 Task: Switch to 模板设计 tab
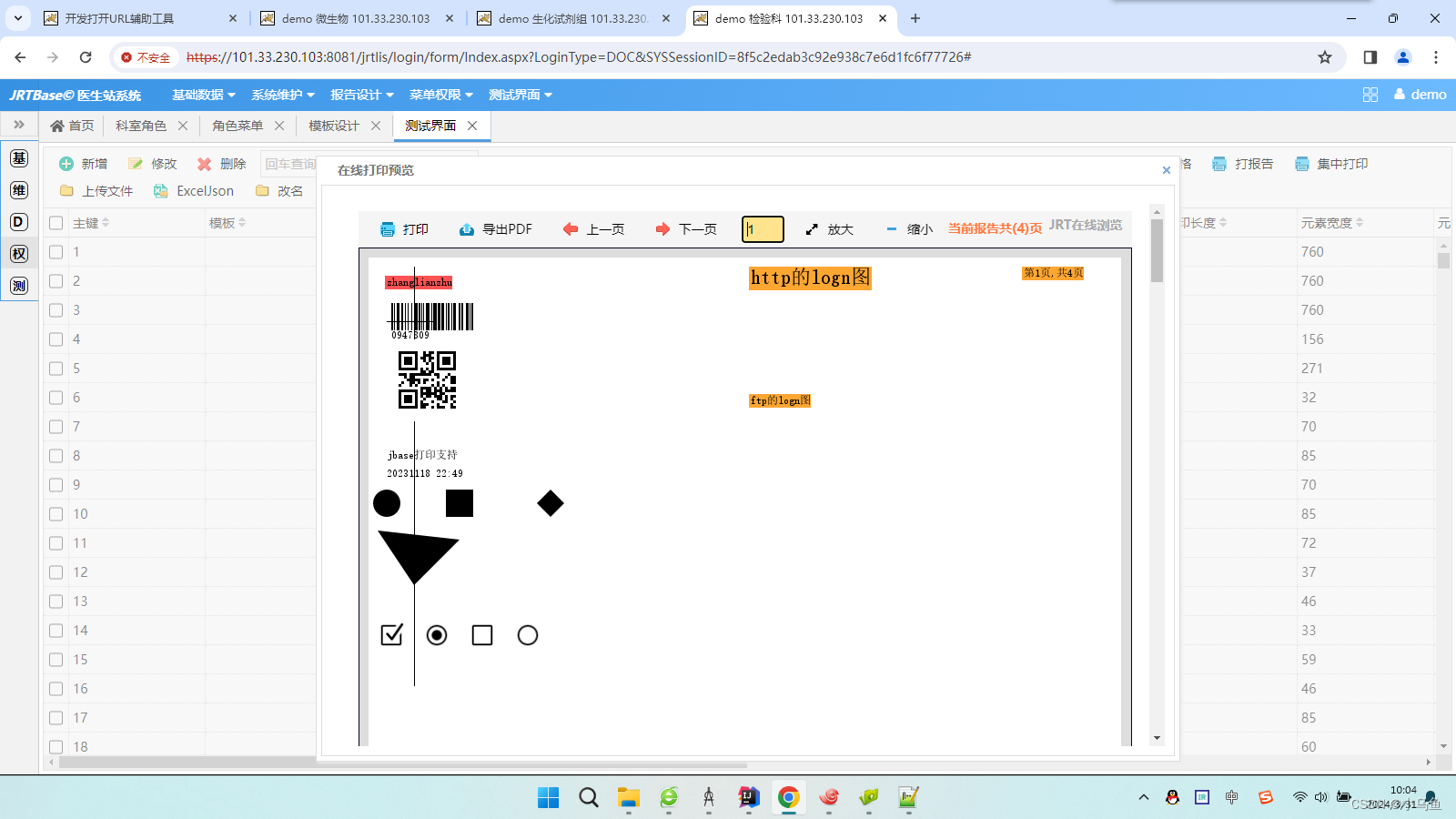coord(334,126)
